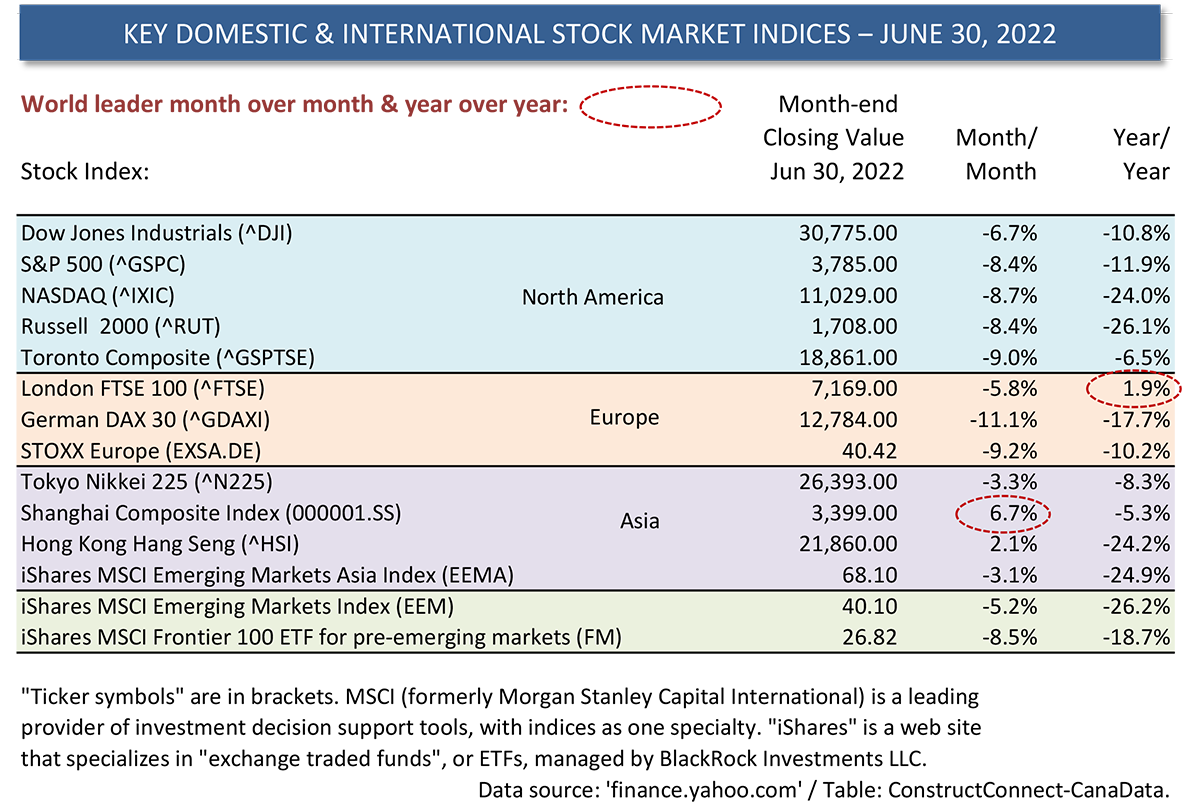The image size is (1200, 804).
Task: Select the NASDAQ closing value 11,029.00
Action: click(x=847, y=296)
